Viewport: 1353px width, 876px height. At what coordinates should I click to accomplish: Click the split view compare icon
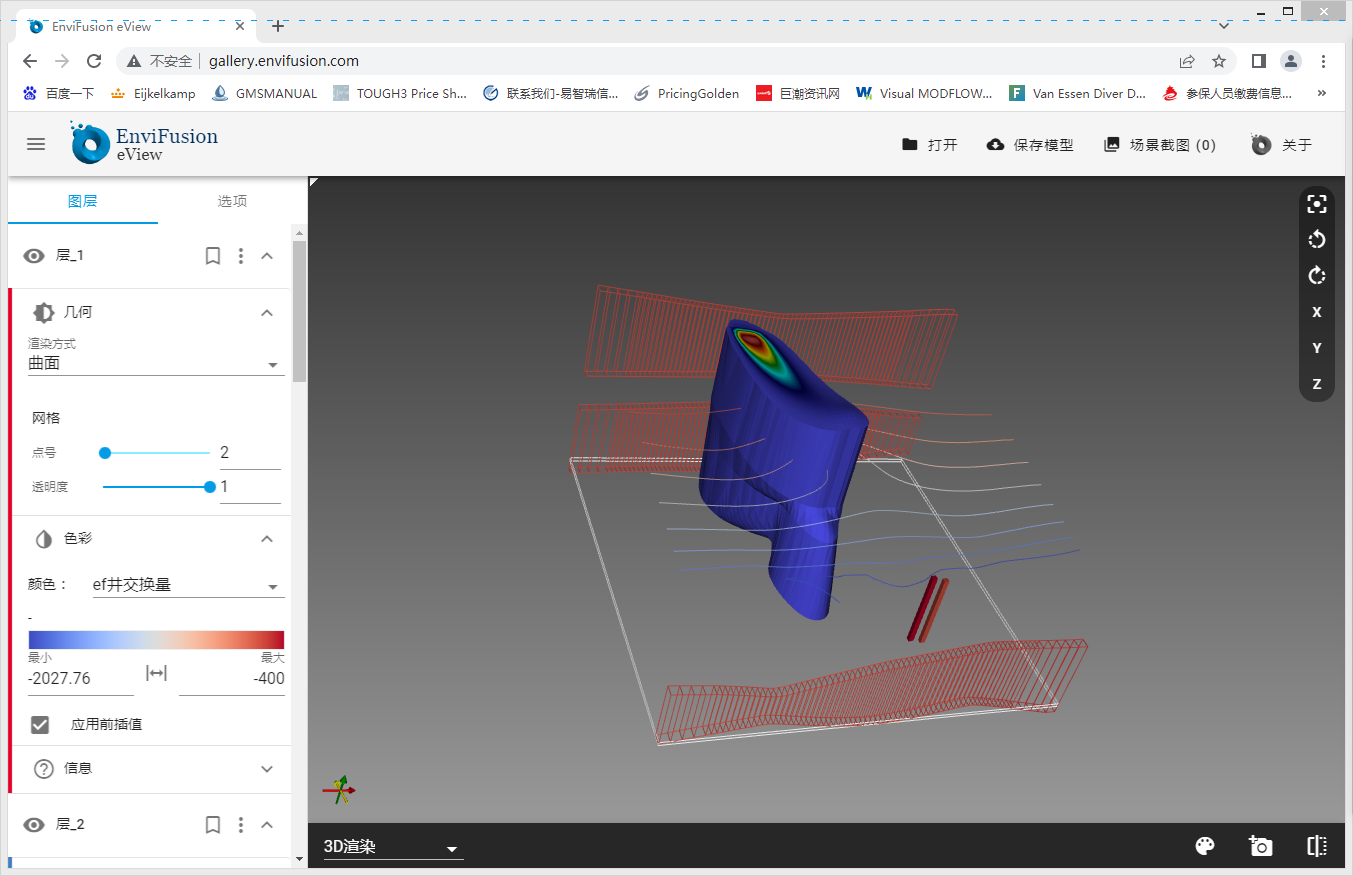pyautogui.click(x=1317, y=846)
